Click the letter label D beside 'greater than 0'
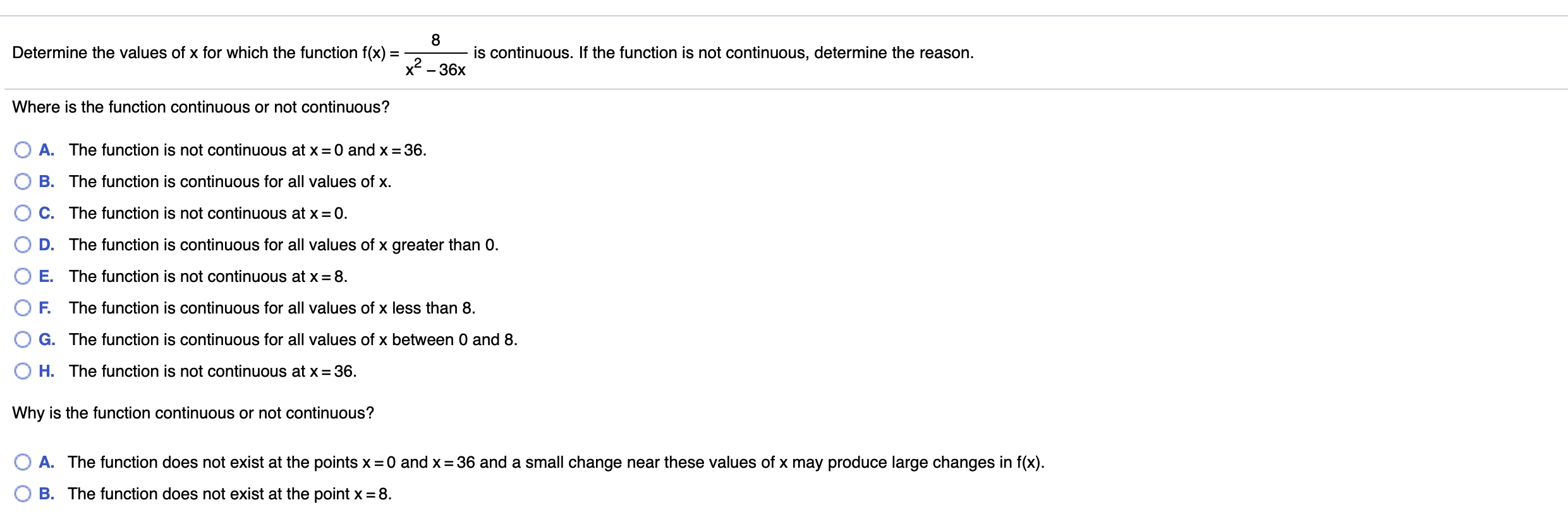Screen dimensions: 1568x524 pos(46,245)
